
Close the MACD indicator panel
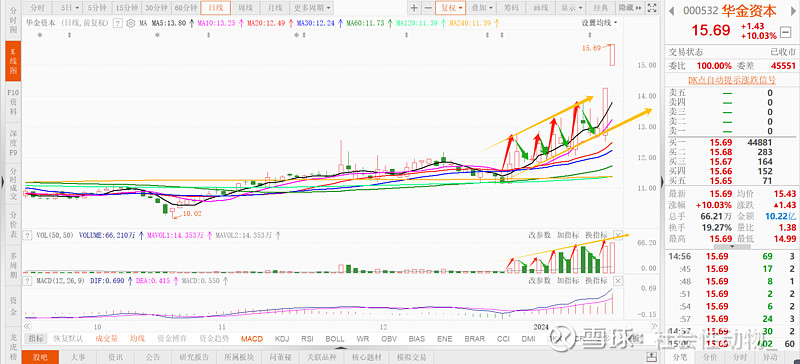(618, 281)
